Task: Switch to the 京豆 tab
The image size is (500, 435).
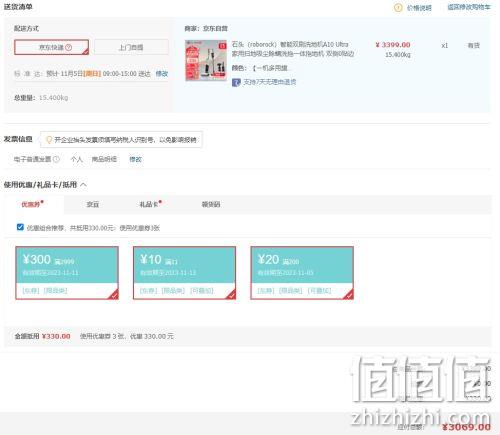Action: click(x=92, y=204)
